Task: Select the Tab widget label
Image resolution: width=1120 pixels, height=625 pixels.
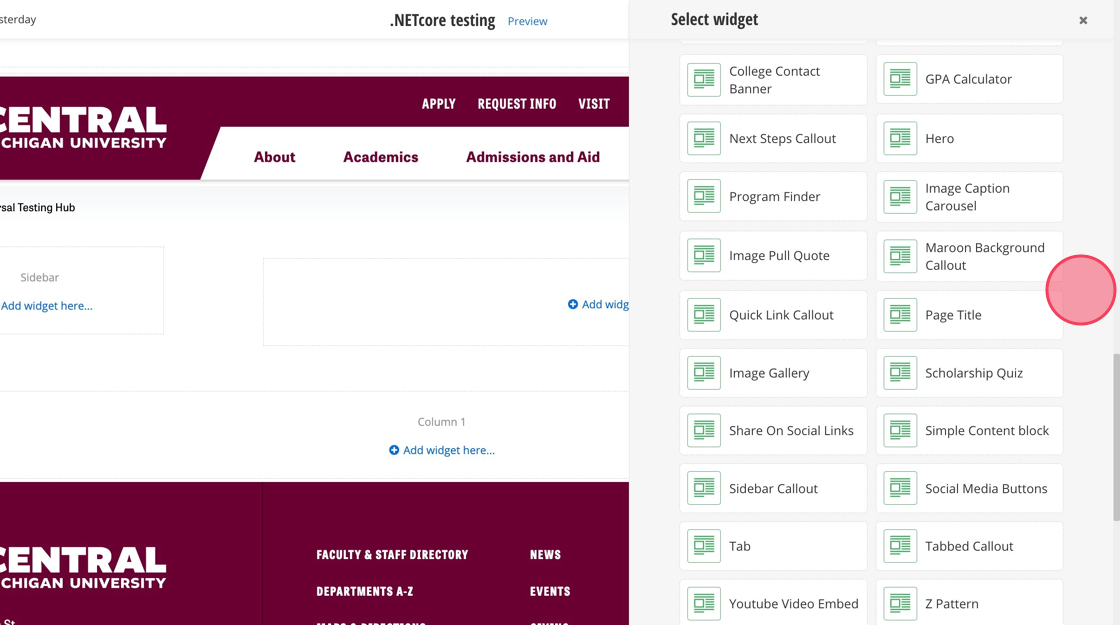Action: (x=739, y=546)
